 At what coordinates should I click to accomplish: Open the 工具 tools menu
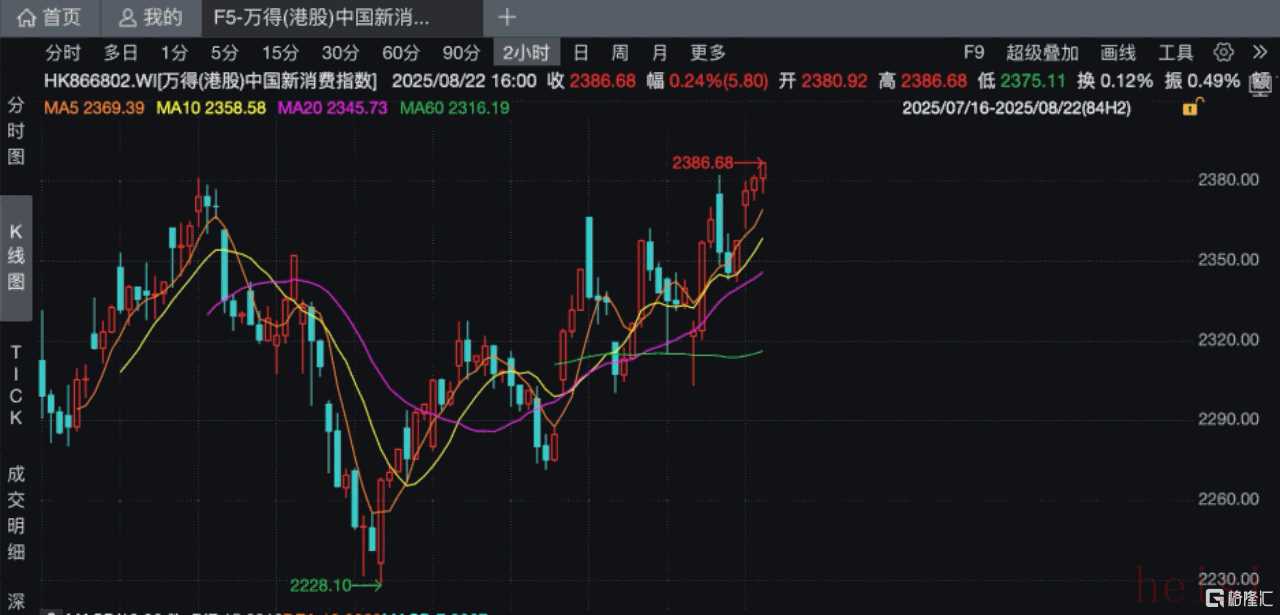point(1176,53)
